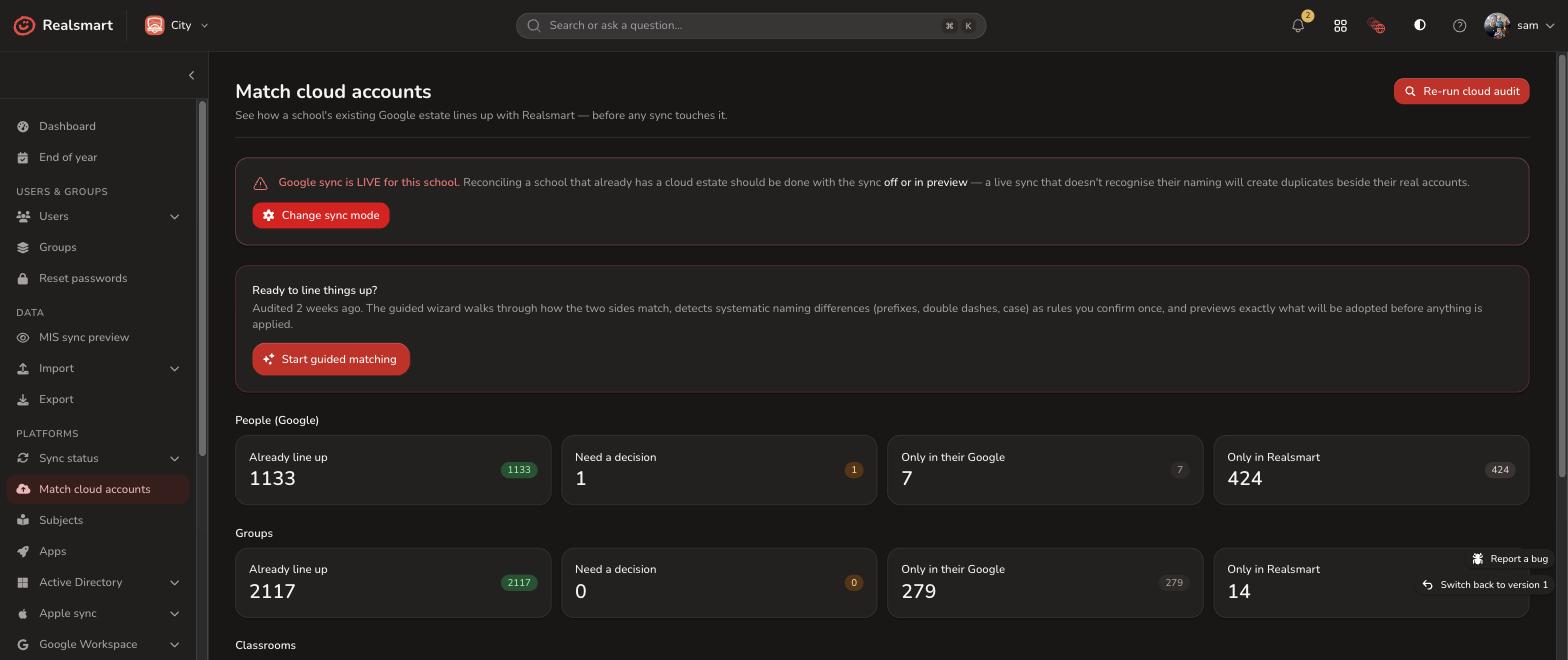Open Export in the sidebar
Image resolution: width=1568 pixels, height=660 pixels.
tap(97, 399)
